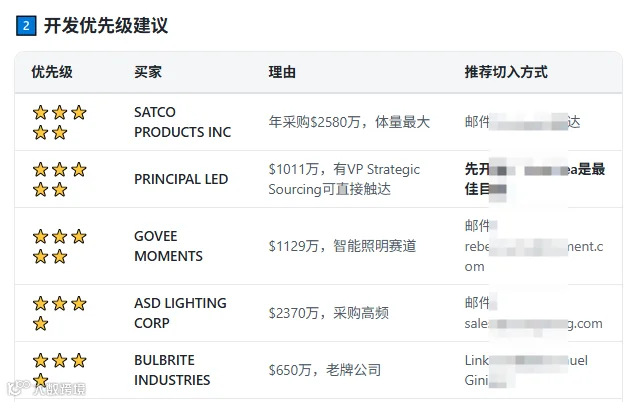Click the 理由 column header
The width and height of the screenshot is (643, 402).
pos(282,72)
